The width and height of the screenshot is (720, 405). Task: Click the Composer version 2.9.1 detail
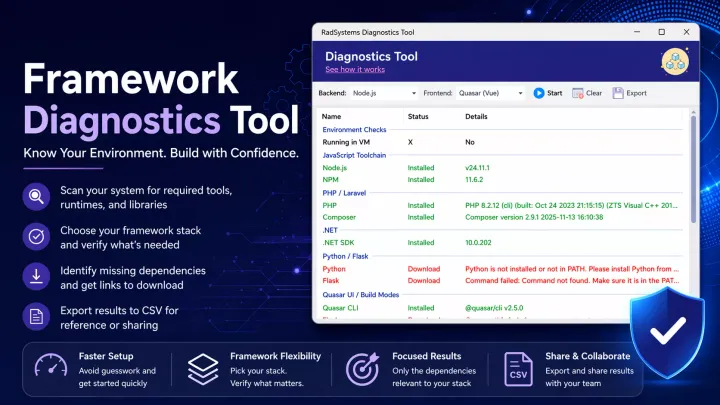[x=534, y=217]
